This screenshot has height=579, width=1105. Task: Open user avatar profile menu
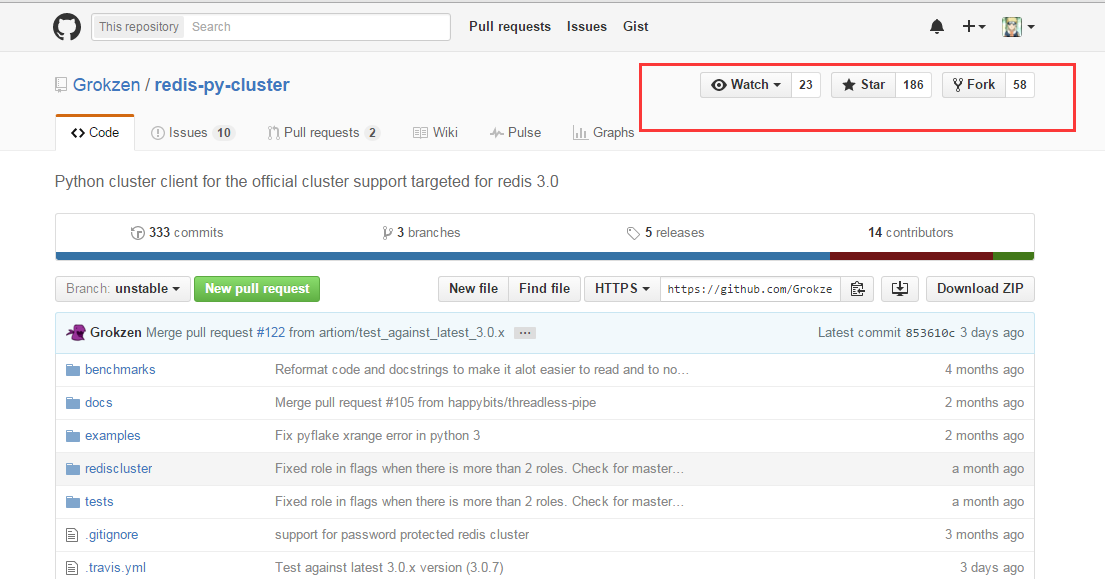point(1018,27)
